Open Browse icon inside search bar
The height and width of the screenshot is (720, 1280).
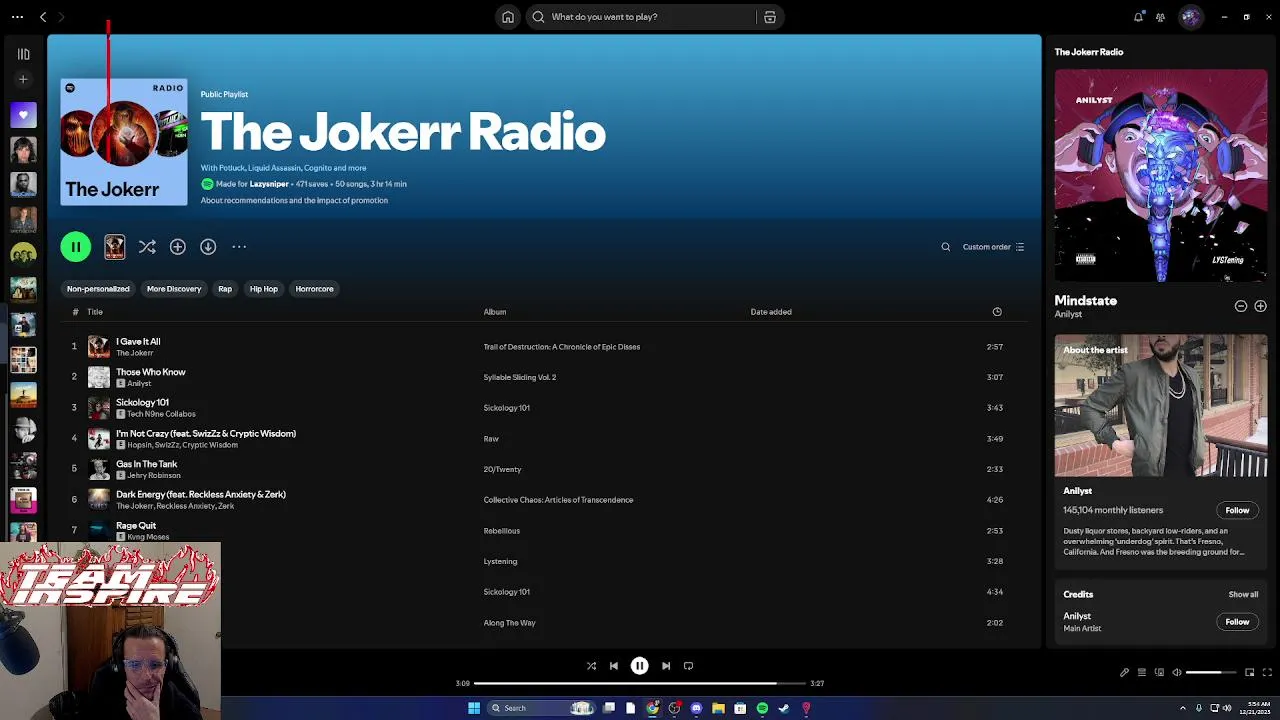point(770,17)
